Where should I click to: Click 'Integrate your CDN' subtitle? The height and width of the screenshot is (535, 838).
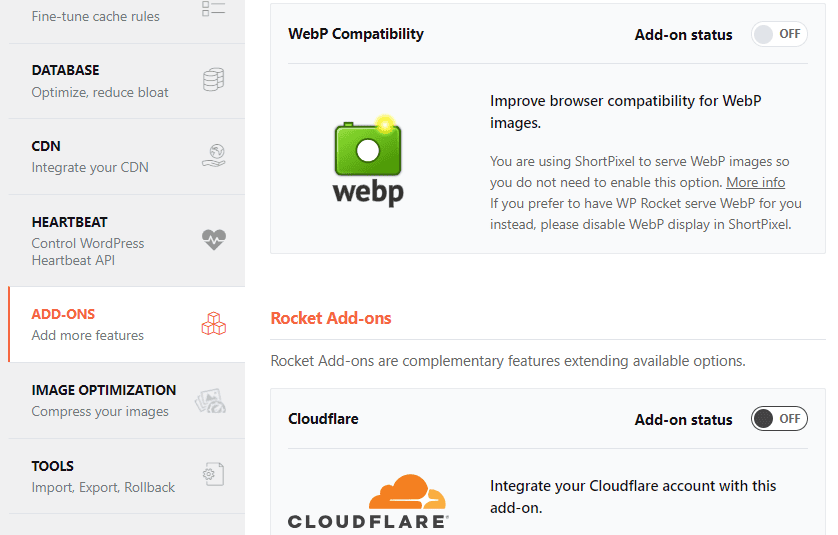coord(90,167)
